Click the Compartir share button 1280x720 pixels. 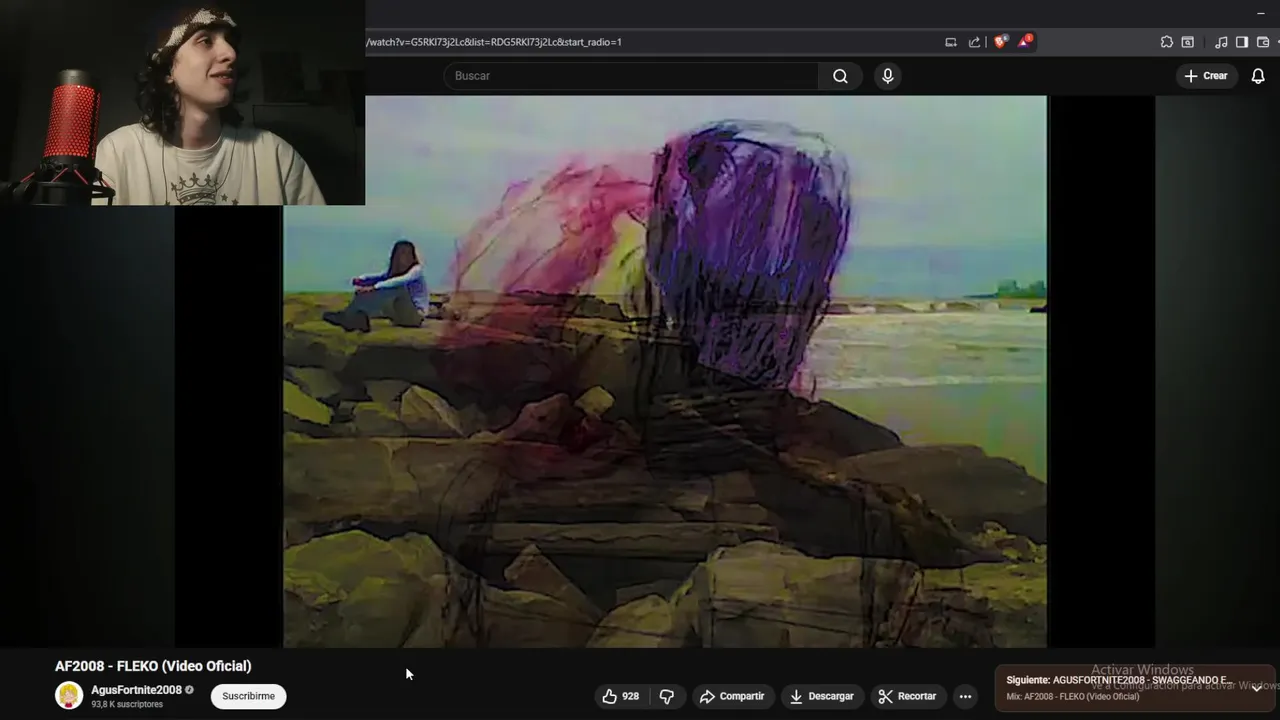tap(732, 696)
